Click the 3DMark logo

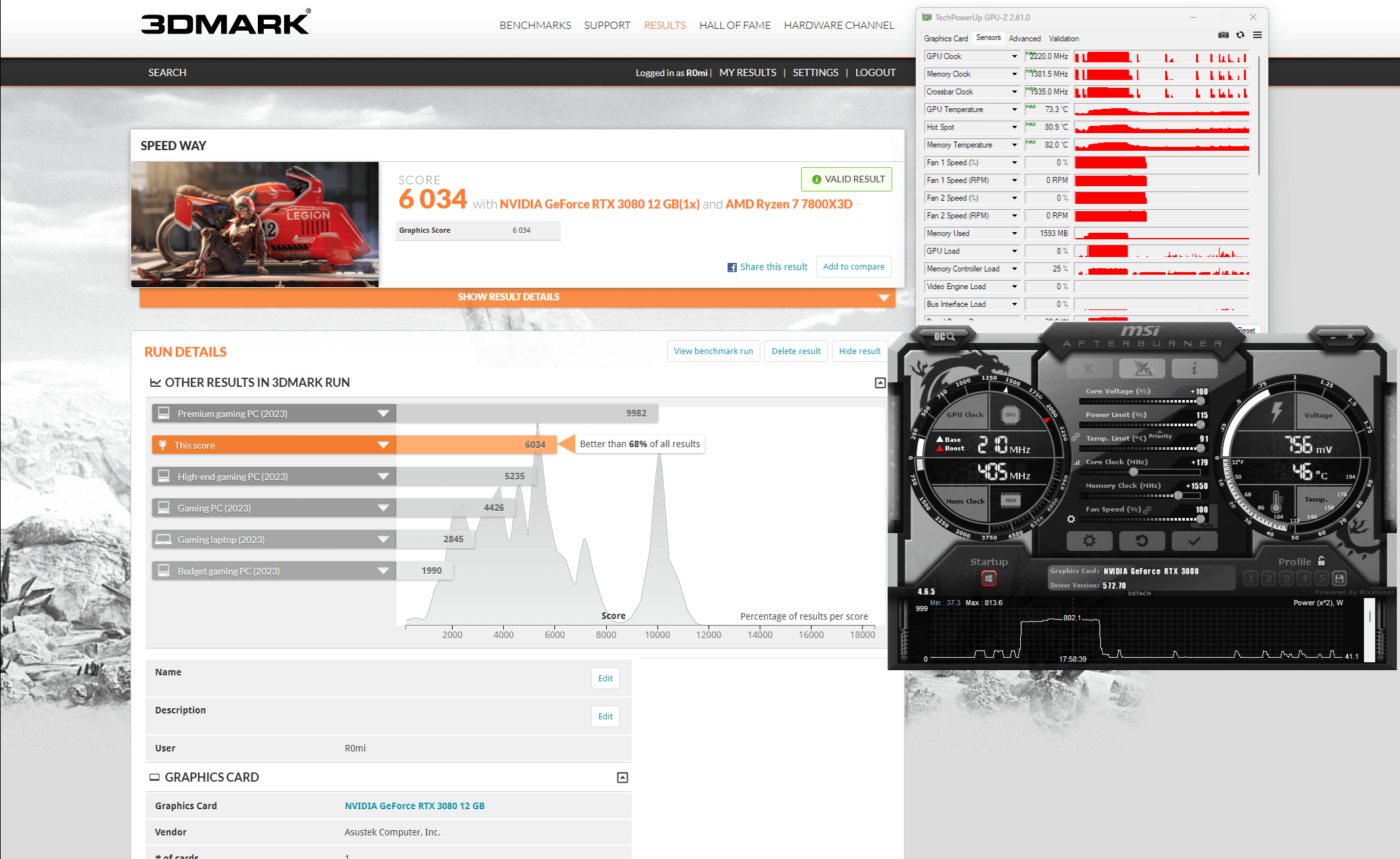click(226, 22)
